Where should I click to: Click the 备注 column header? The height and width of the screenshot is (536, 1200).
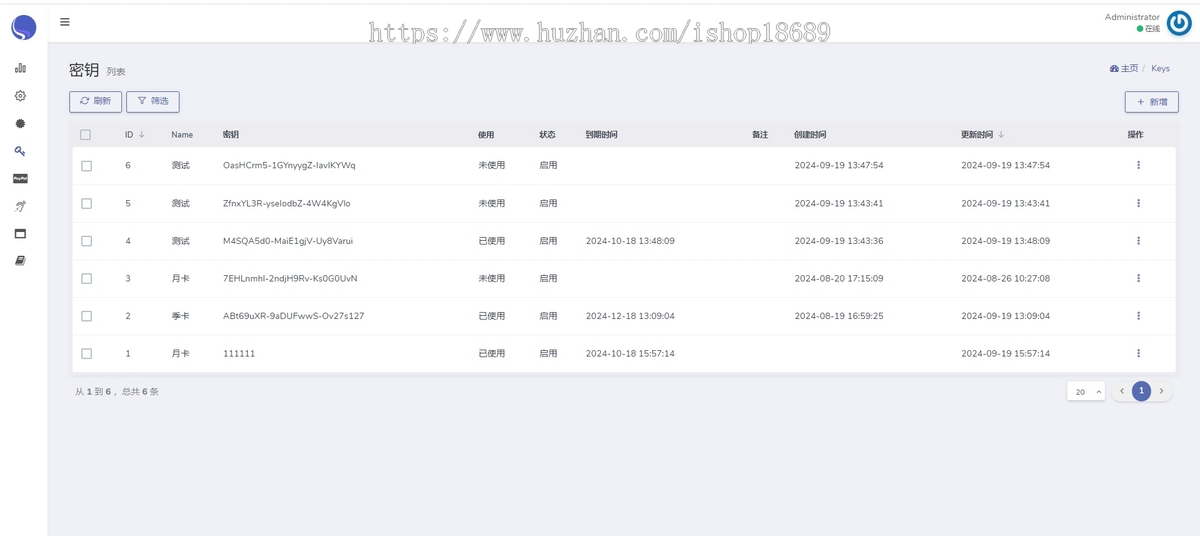(x=760, y=134)
